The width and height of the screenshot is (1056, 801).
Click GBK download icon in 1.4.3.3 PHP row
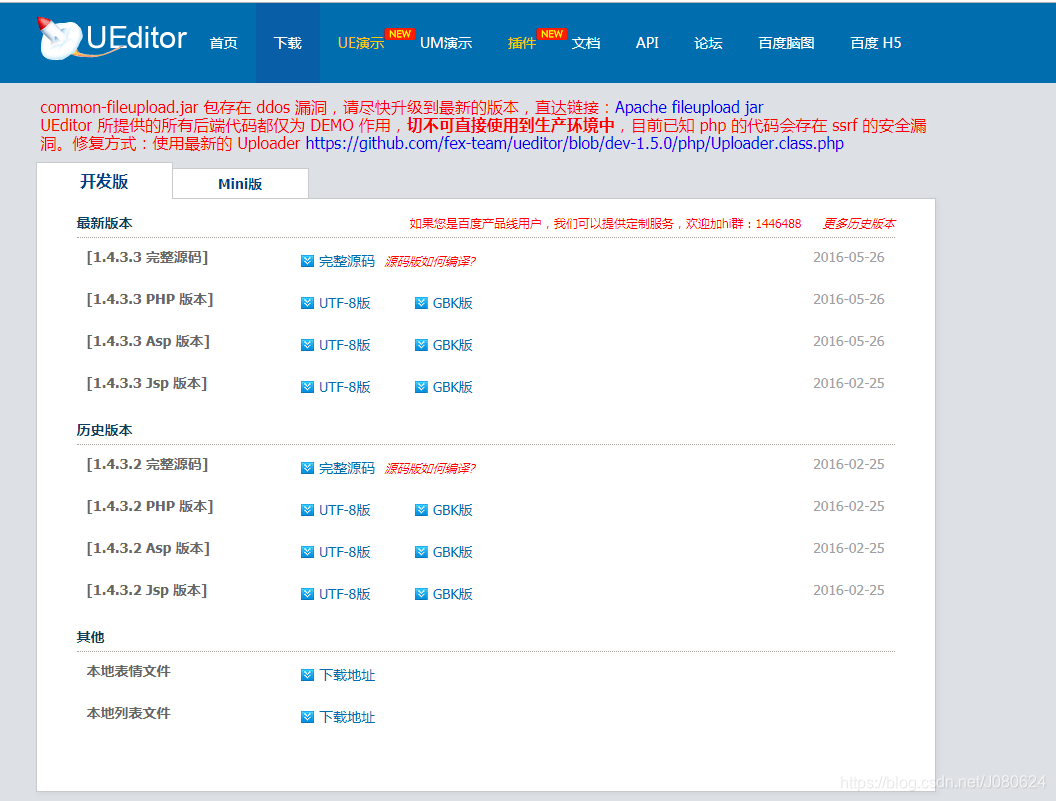(x=421, y=303)
